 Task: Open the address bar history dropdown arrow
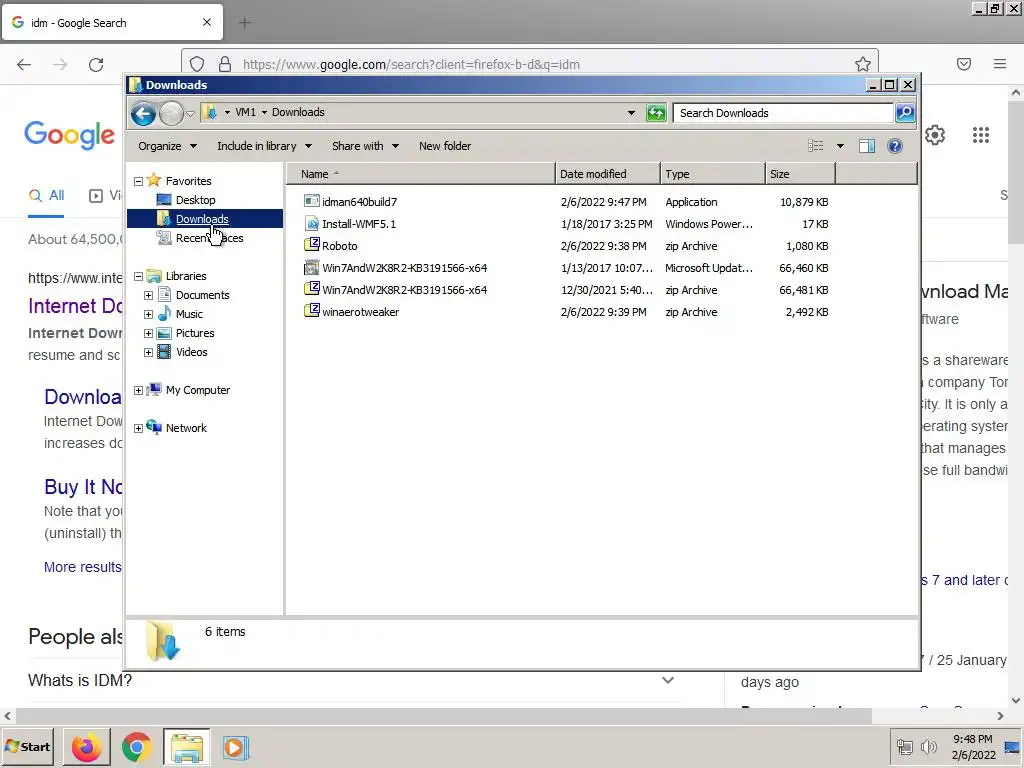pyautogui.click(x=631, y=113)
